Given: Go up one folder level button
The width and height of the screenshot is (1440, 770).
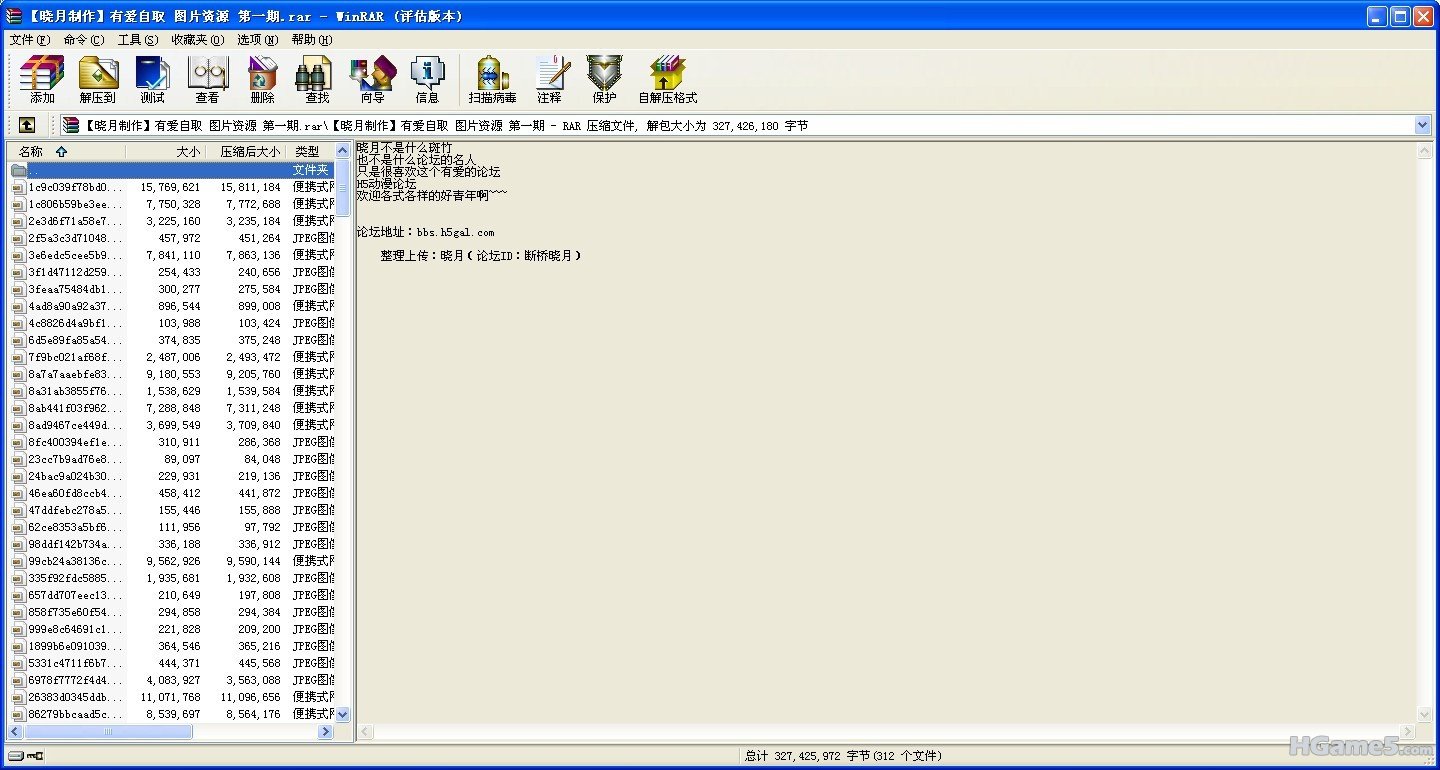Looking at the screenshot, I should click(27, 125).
